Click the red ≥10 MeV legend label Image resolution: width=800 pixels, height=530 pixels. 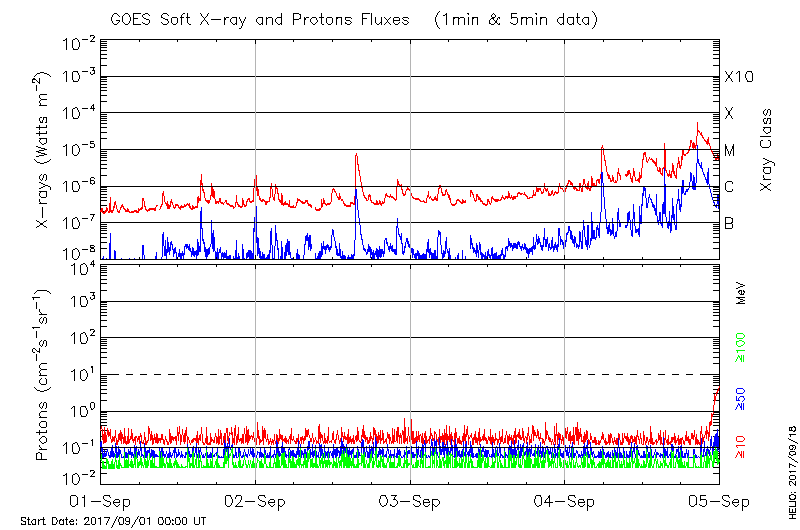pyautogui.click(x=741, y=447)
